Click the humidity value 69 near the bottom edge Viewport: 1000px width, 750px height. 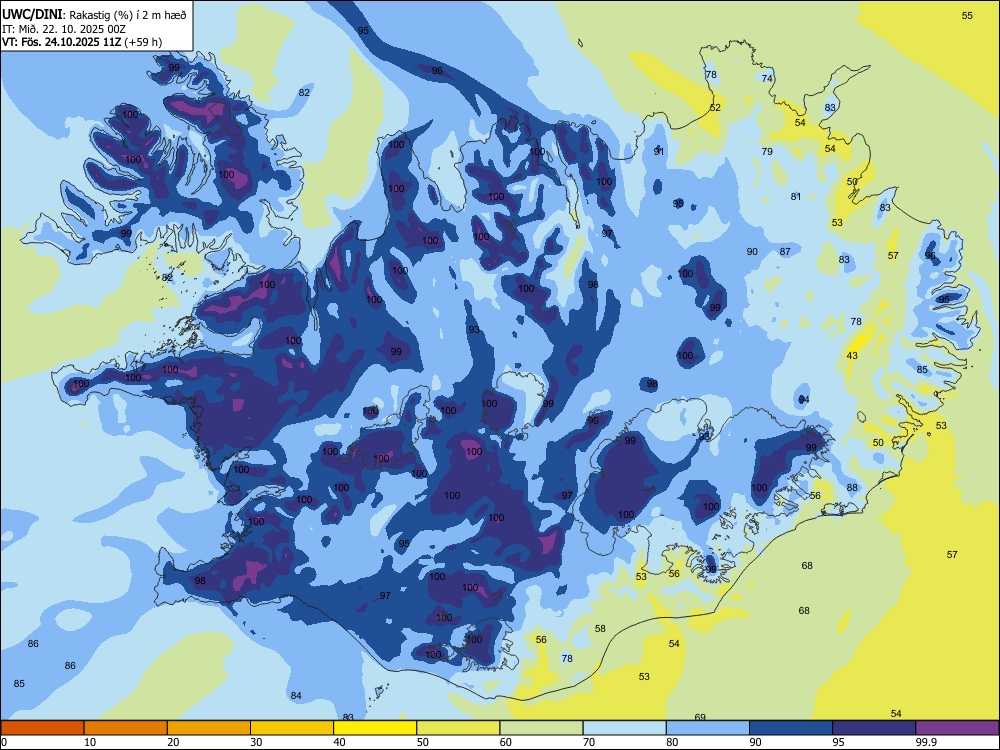[x=700, y=717]
